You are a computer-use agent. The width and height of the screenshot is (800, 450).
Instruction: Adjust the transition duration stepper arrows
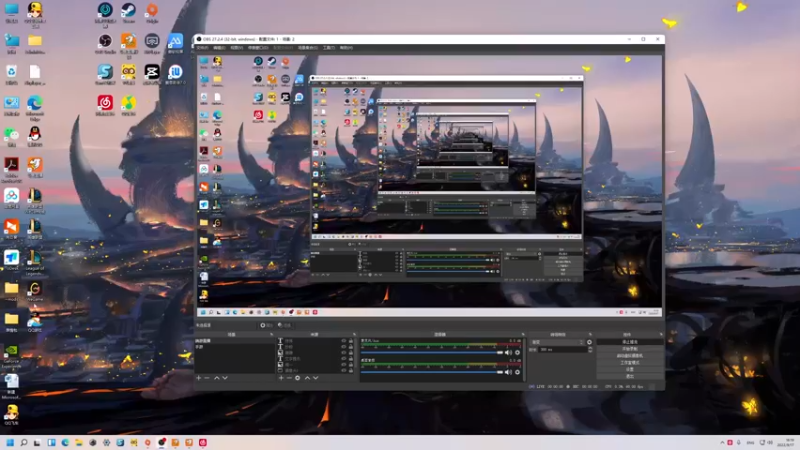(x=590, y=349)
